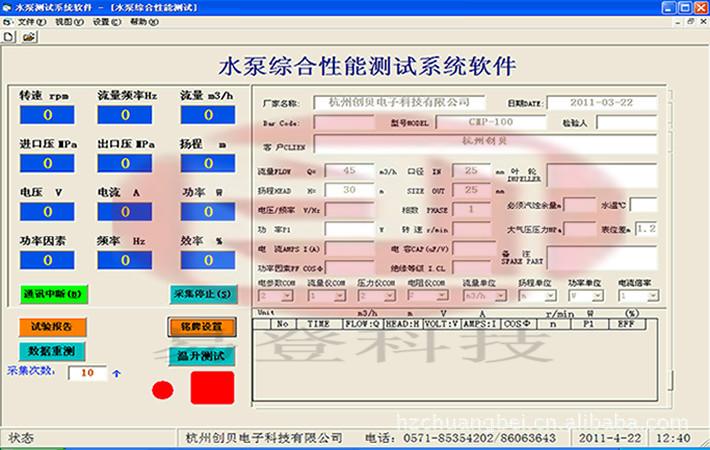Image resolution: width=710 pixels, height=450 pixels.
Task: Open 试验报告 test report
Action: coord(52,327)
